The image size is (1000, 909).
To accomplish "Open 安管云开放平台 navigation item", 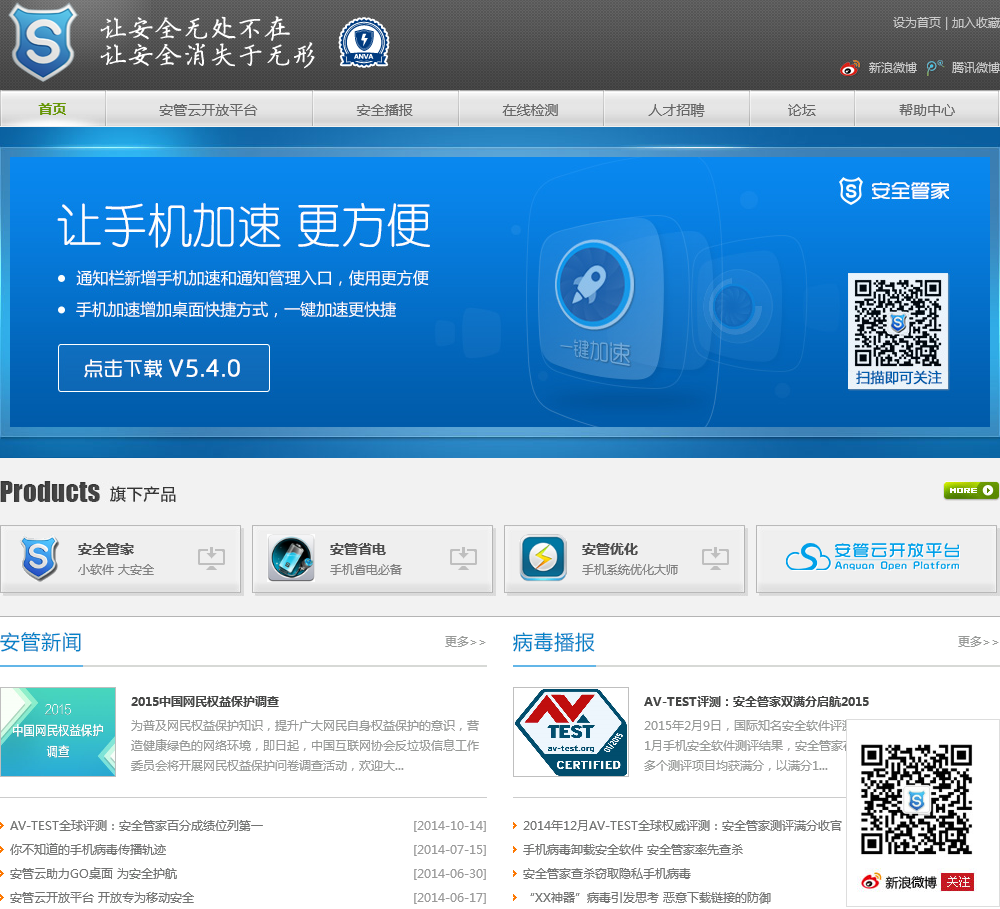I will point(209,110).
